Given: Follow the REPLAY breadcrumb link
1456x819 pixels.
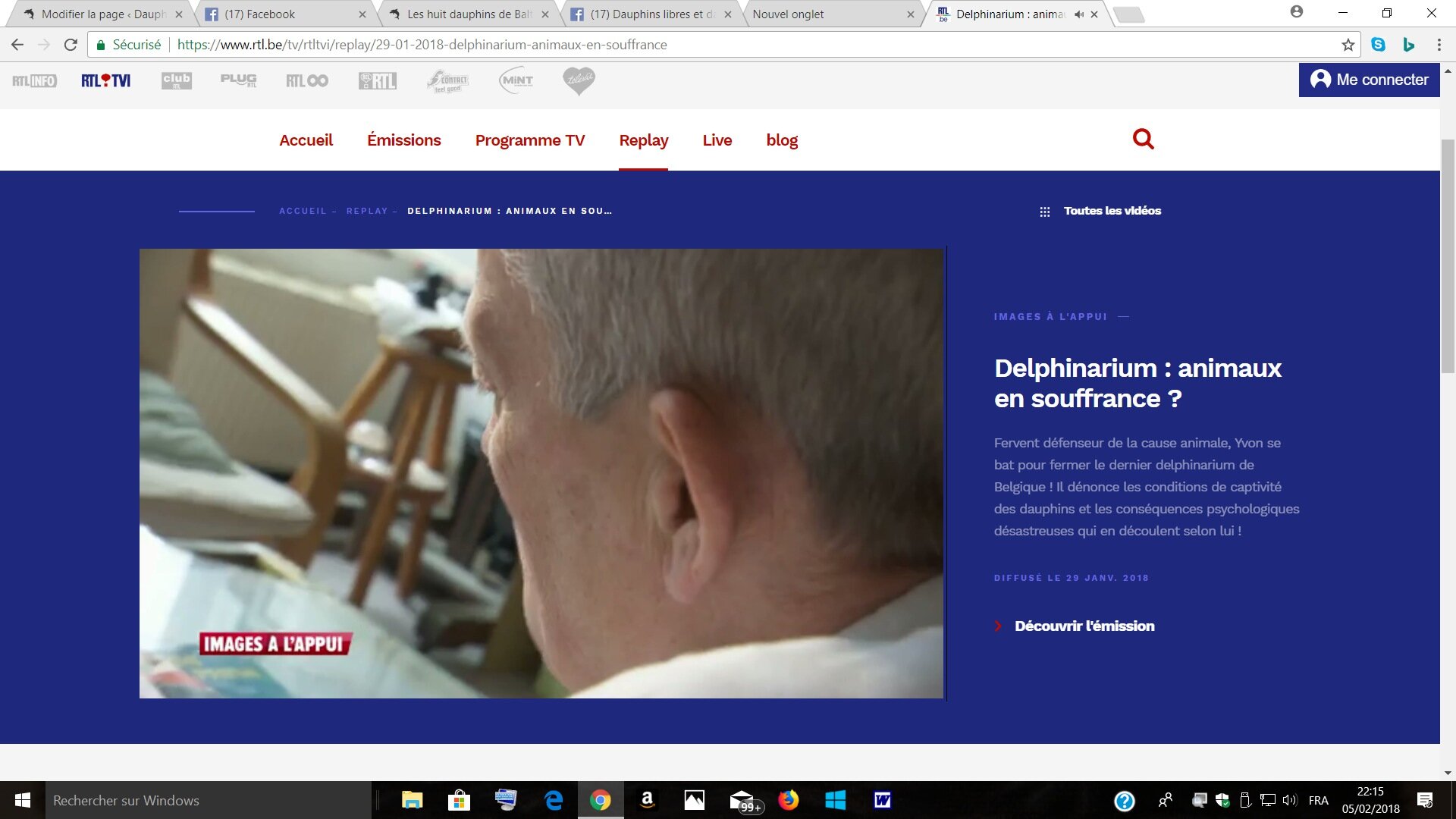Looking at the screenshot, I should point(367,212).
